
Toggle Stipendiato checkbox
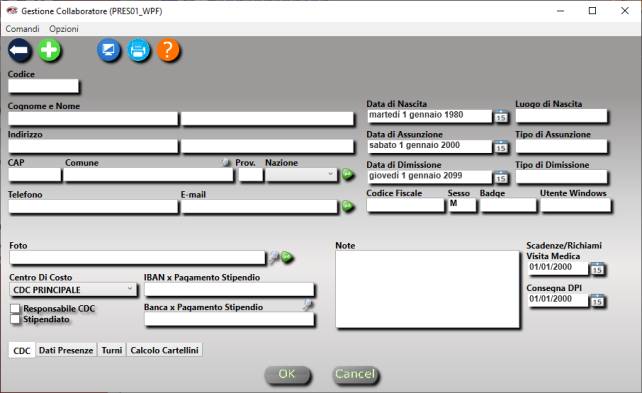[x=15, y=319]
